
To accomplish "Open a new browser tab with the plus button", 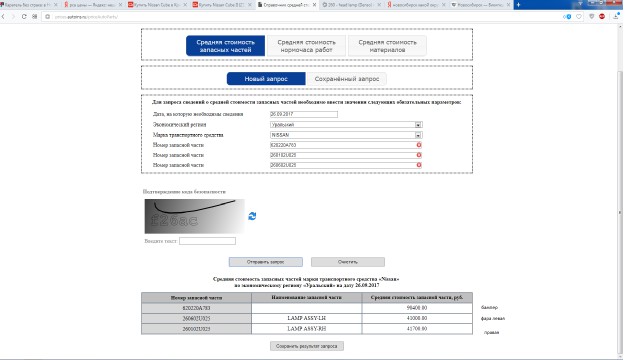I will pyautogui.click(x=518, y=5).
